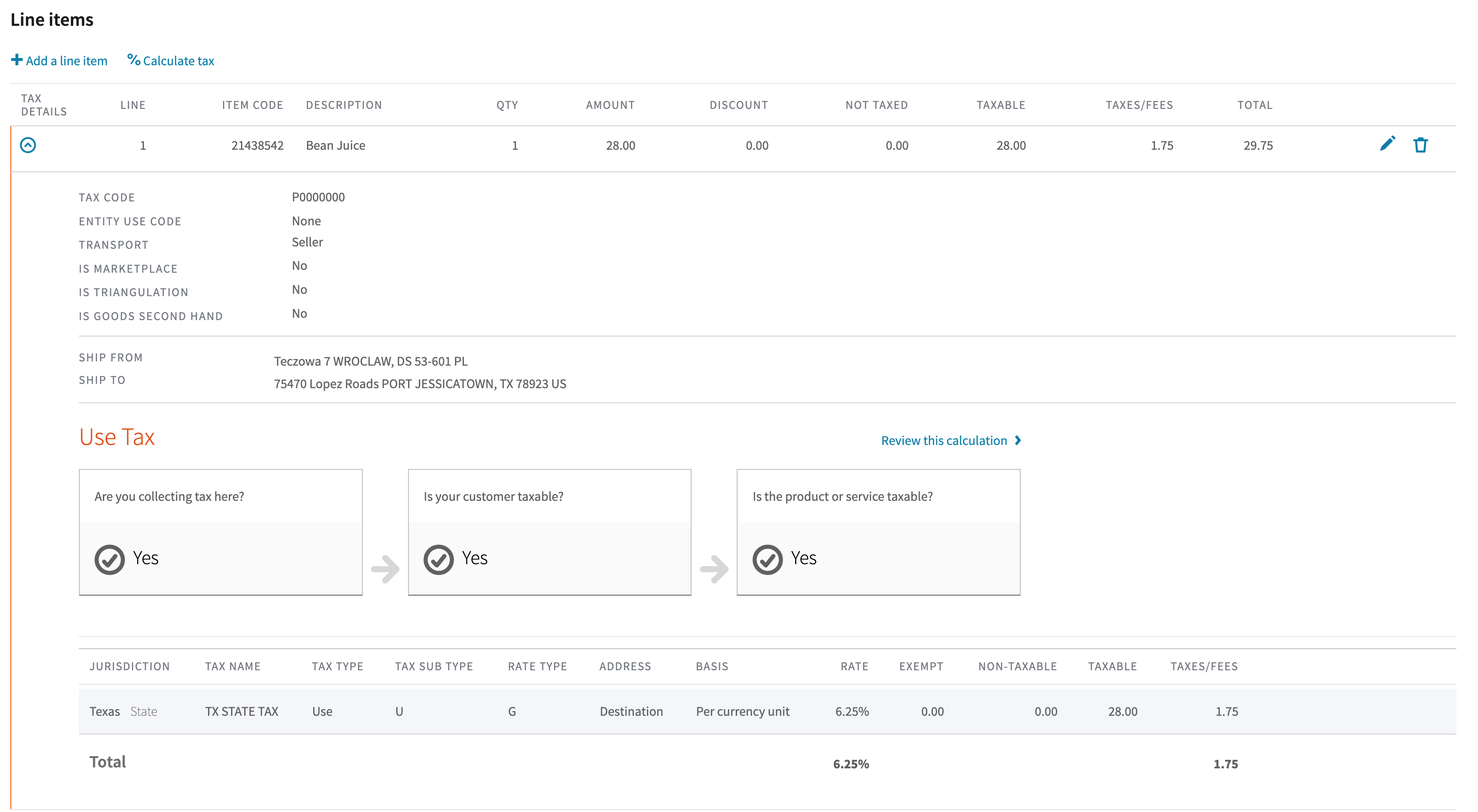The height and width of the screenshot is (812, 1478).
Task: Click the checkmark icon in the collecting tax card
Action: (110, 558)
